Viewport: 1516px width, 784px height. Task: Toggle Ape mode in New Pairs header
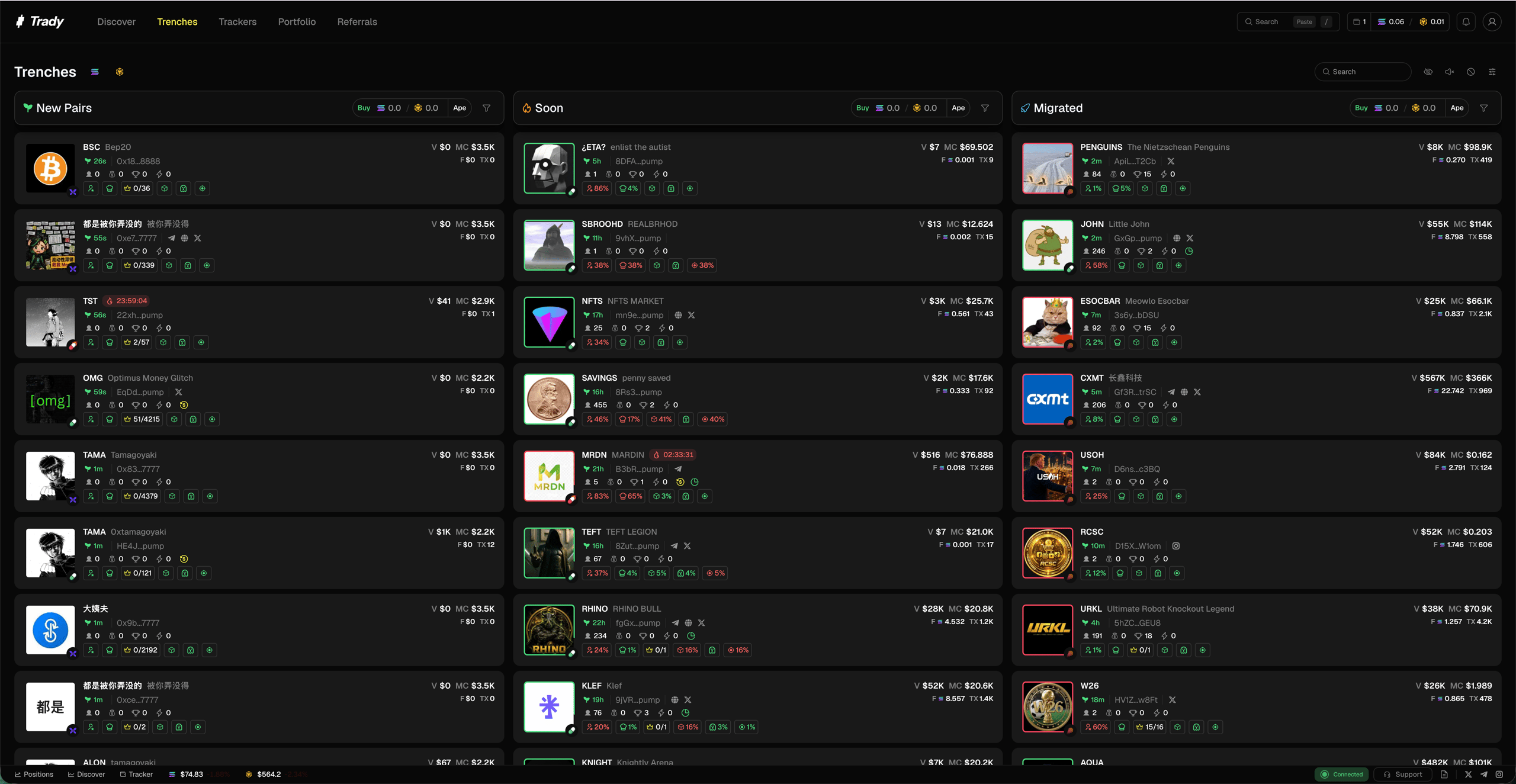[x=460, y=108]
